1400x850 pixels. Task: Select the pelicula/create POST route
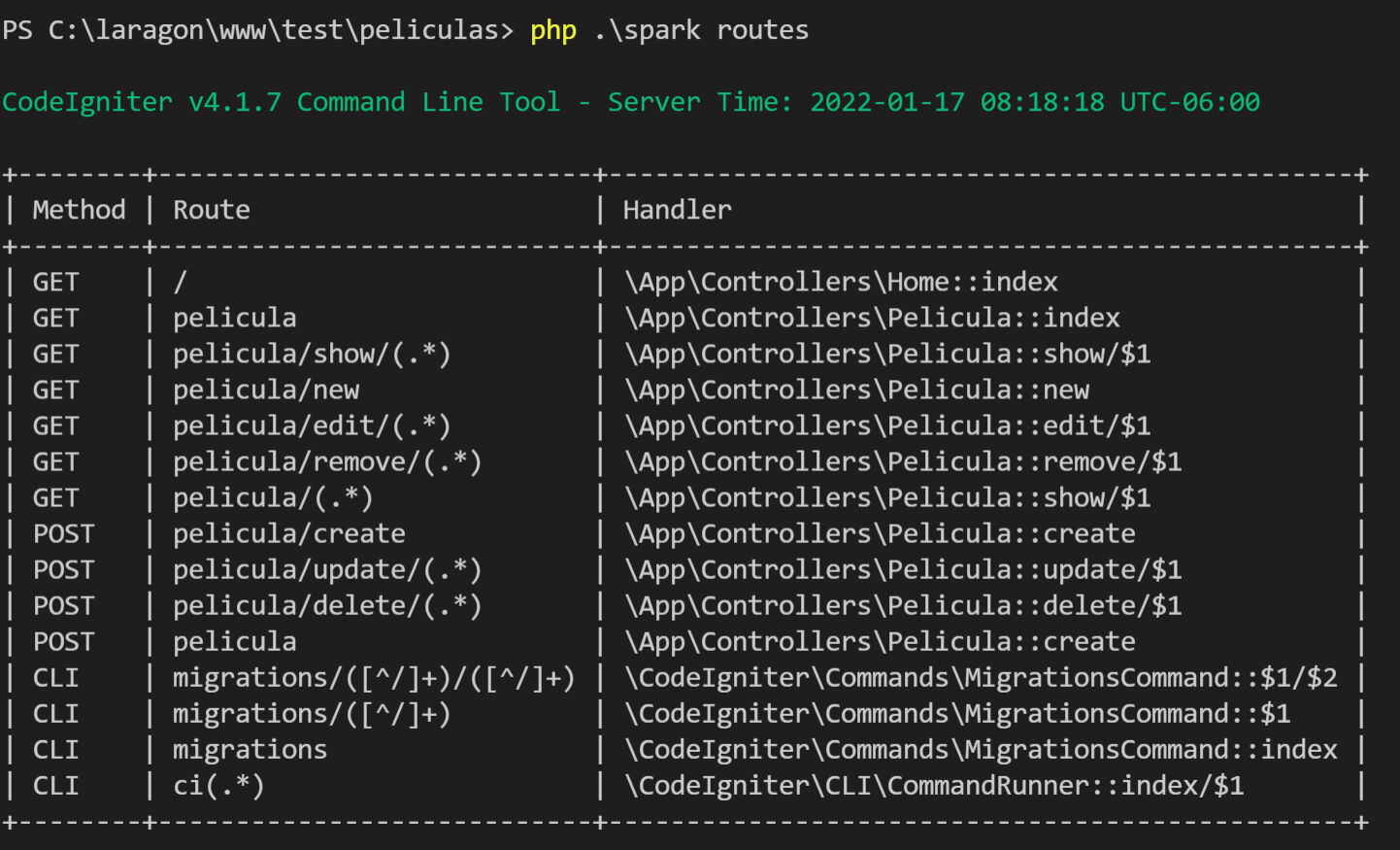288,532
